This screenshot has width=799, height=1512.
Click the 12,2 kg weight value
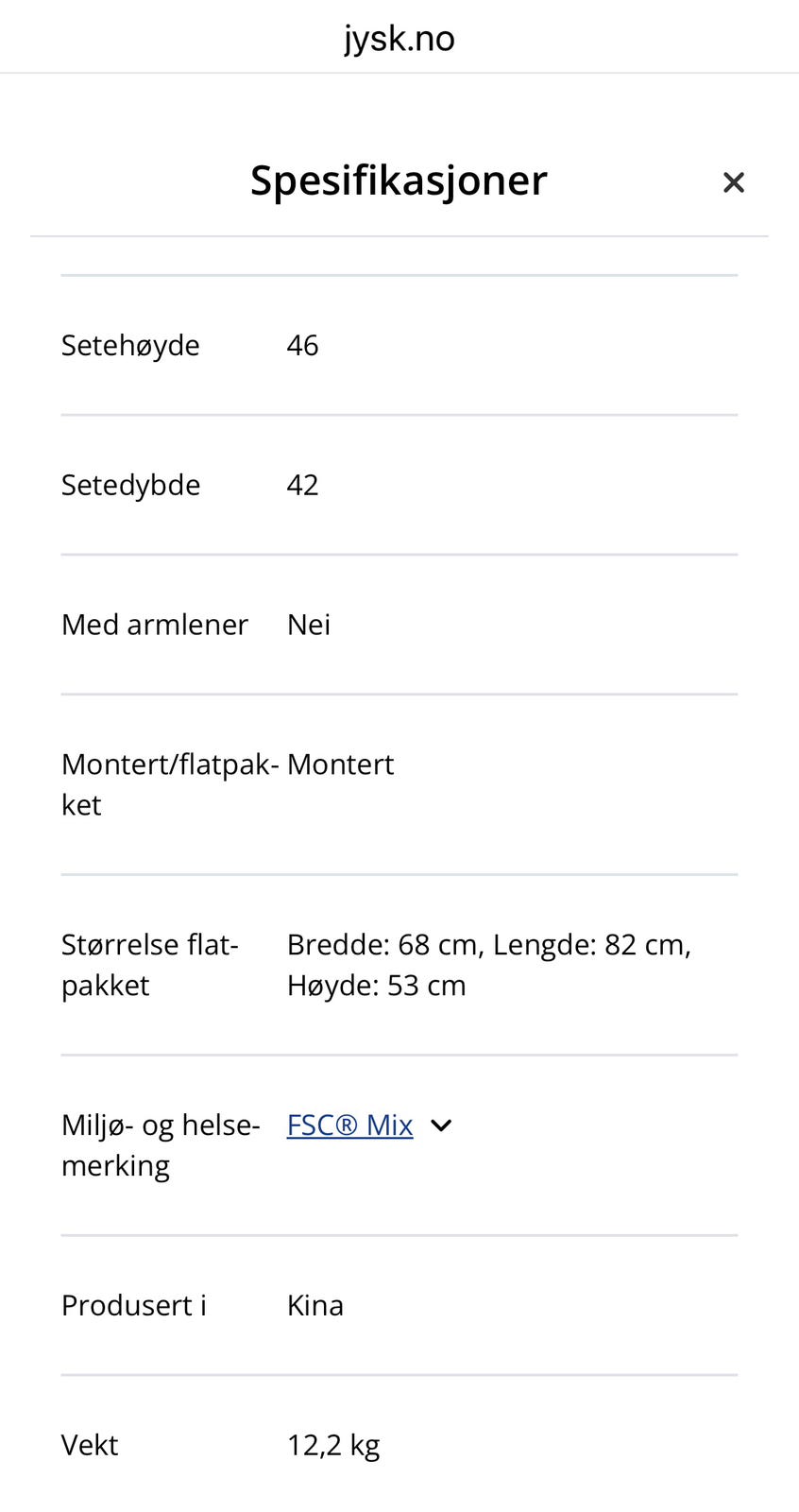333,1446
